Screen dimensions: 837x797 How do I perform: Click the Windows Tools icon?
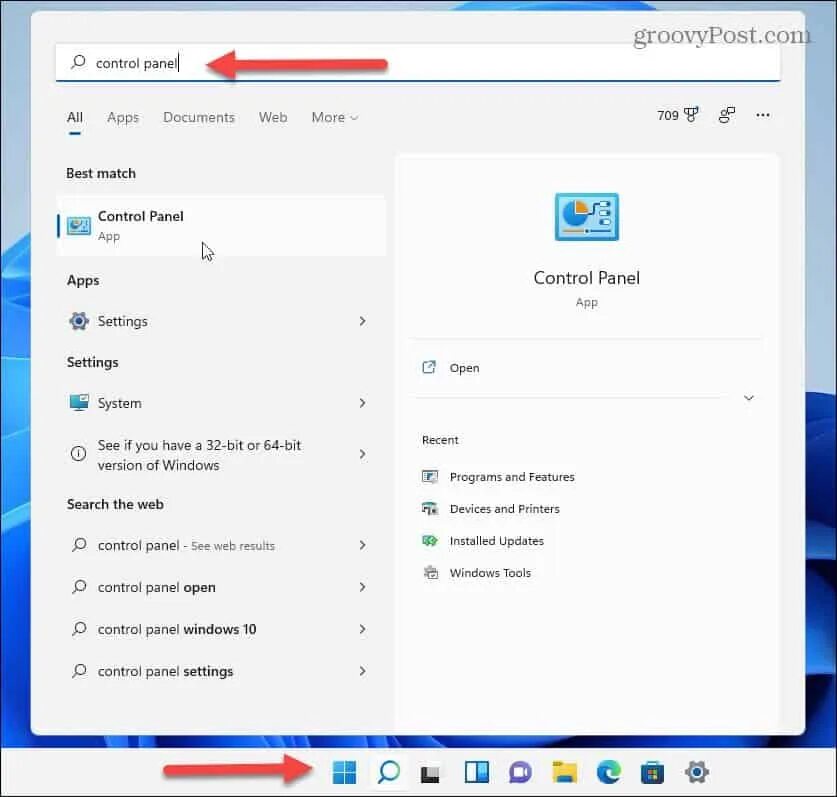pos(430,572)
